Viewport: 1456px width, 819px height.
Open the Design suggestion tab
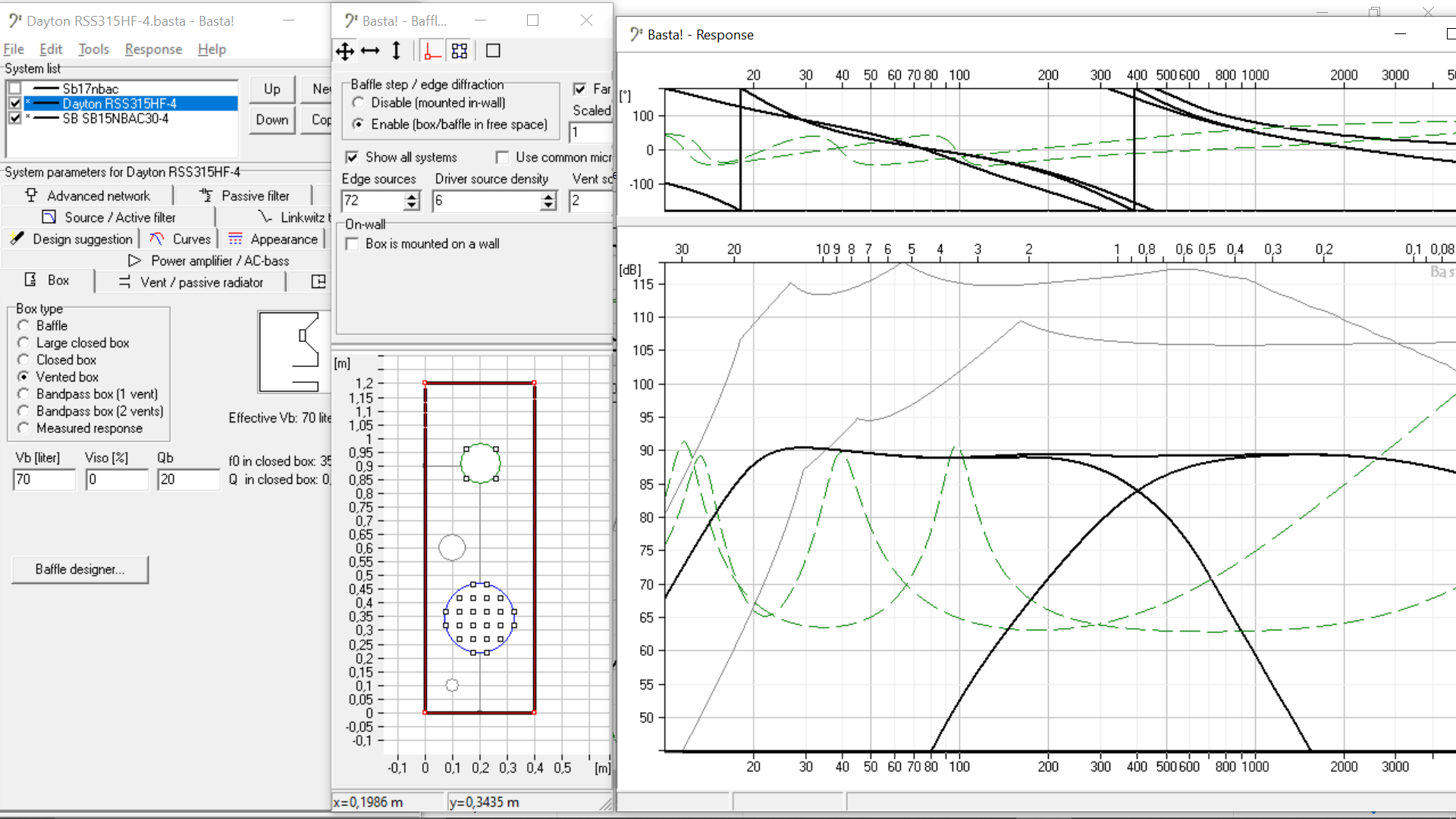coord(71,239)
